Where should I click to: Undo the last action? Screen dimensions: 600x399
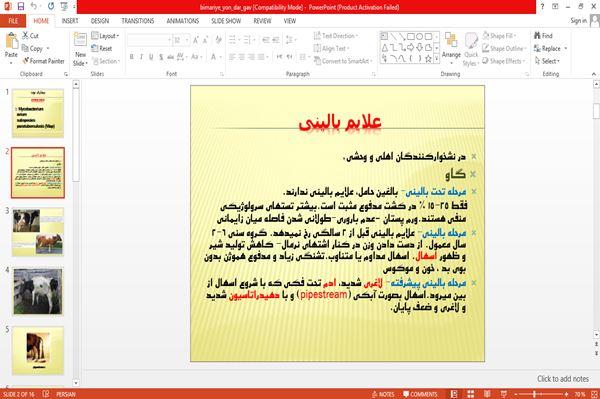point(34,6)
